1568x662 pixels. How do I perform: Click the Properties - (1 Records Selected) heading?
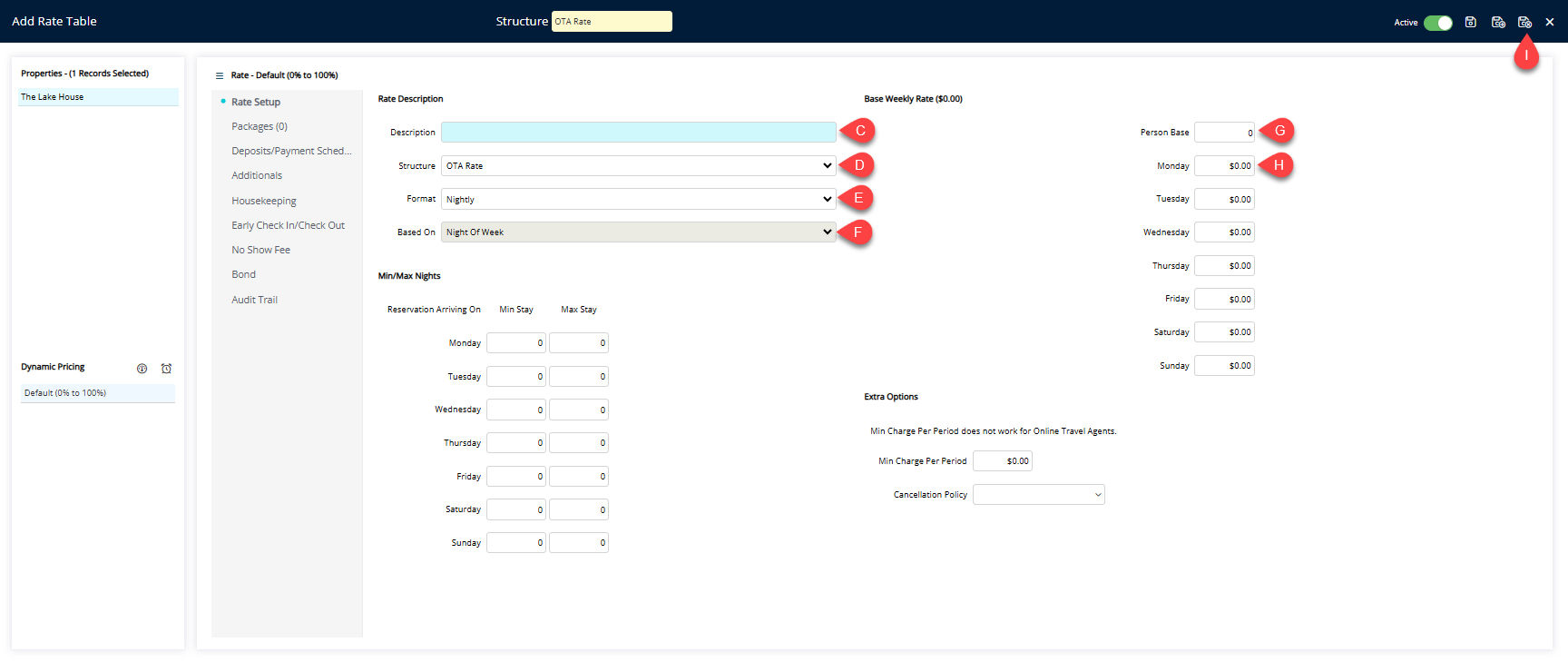[x=84, y=74]
